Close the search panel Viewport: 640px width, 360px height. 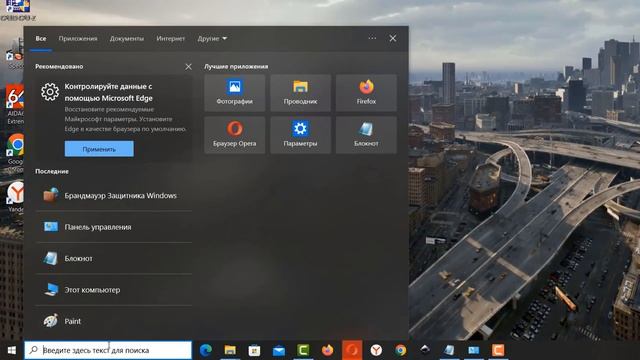coord(393,38)
